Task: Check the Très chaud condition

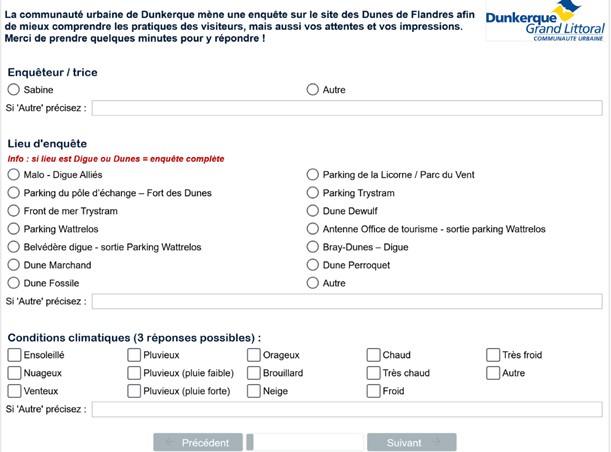Action: (373, 373)
